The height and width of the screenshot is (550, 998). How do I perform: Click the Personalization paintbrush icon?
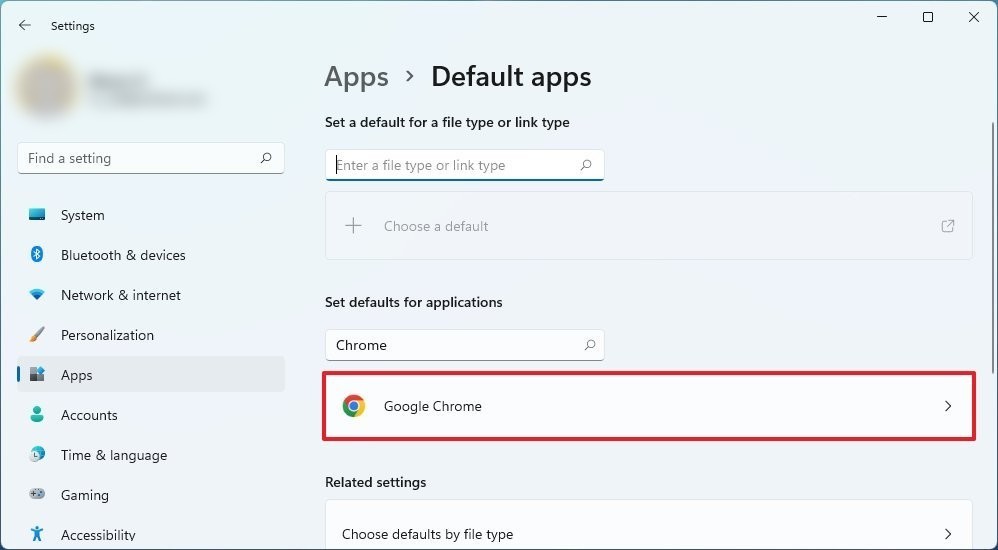tap(37, 334)
